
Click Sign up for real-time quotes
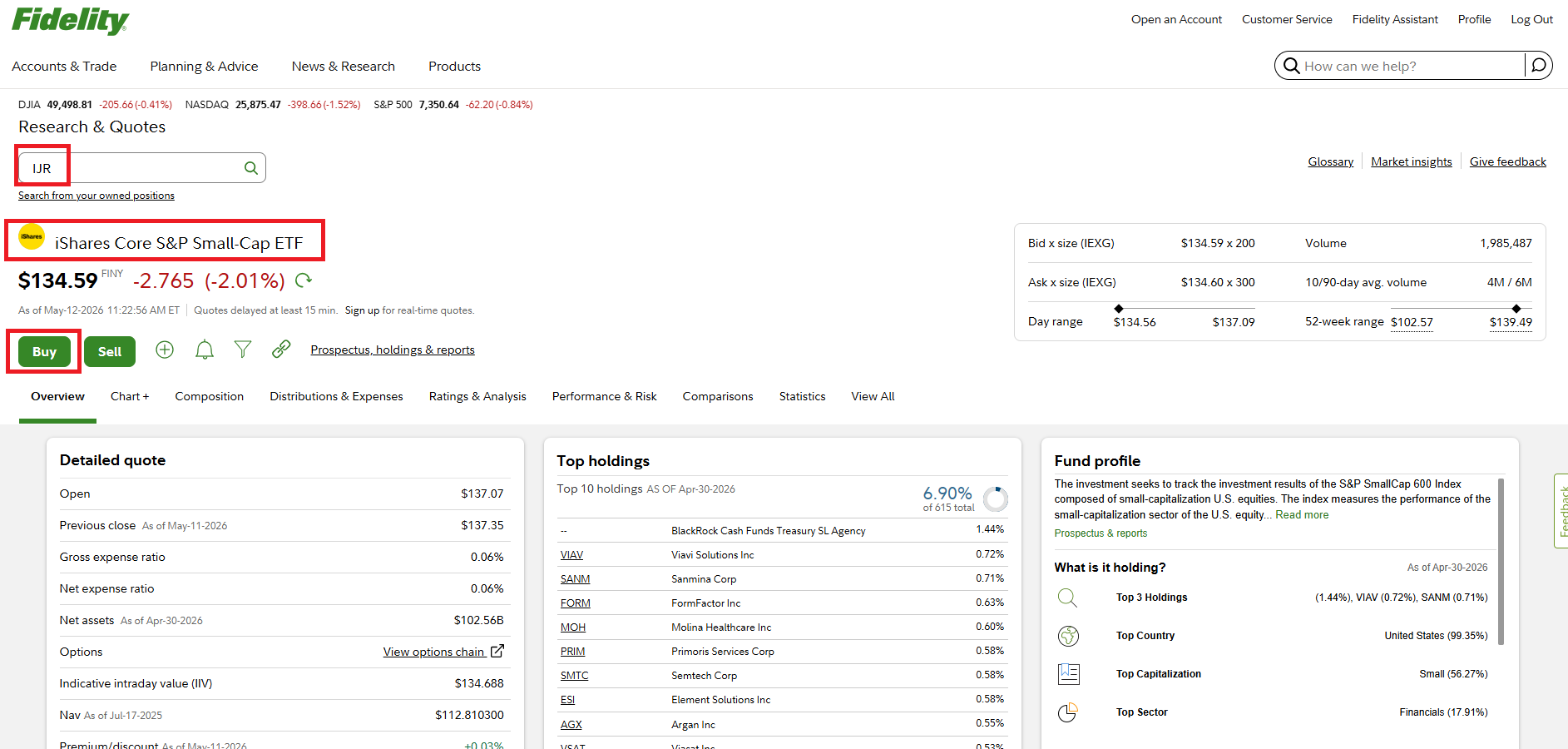(x=362, y=310)
